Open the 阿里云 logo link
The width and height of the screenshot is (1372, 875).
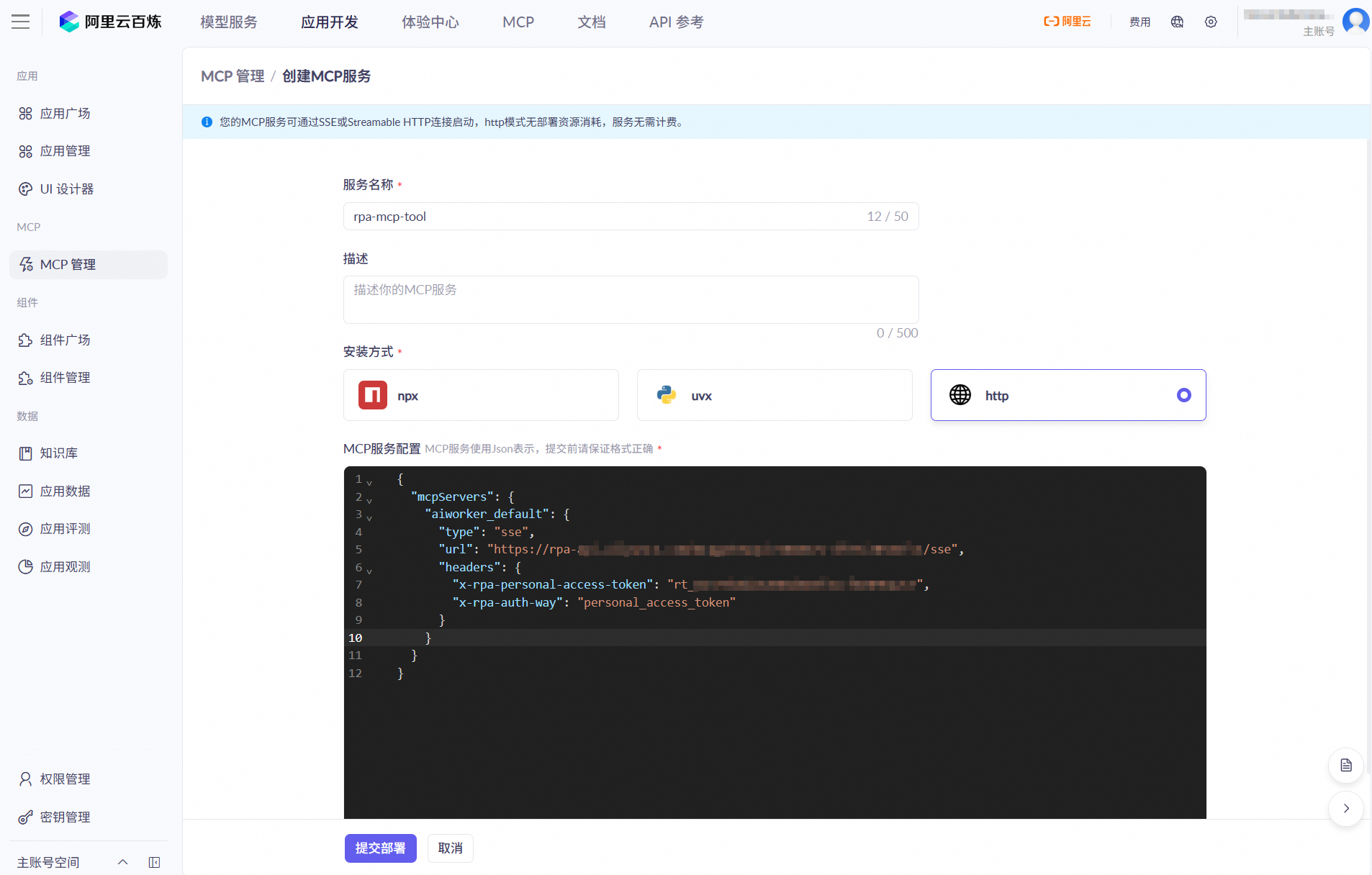click(x=1068, y=22)
